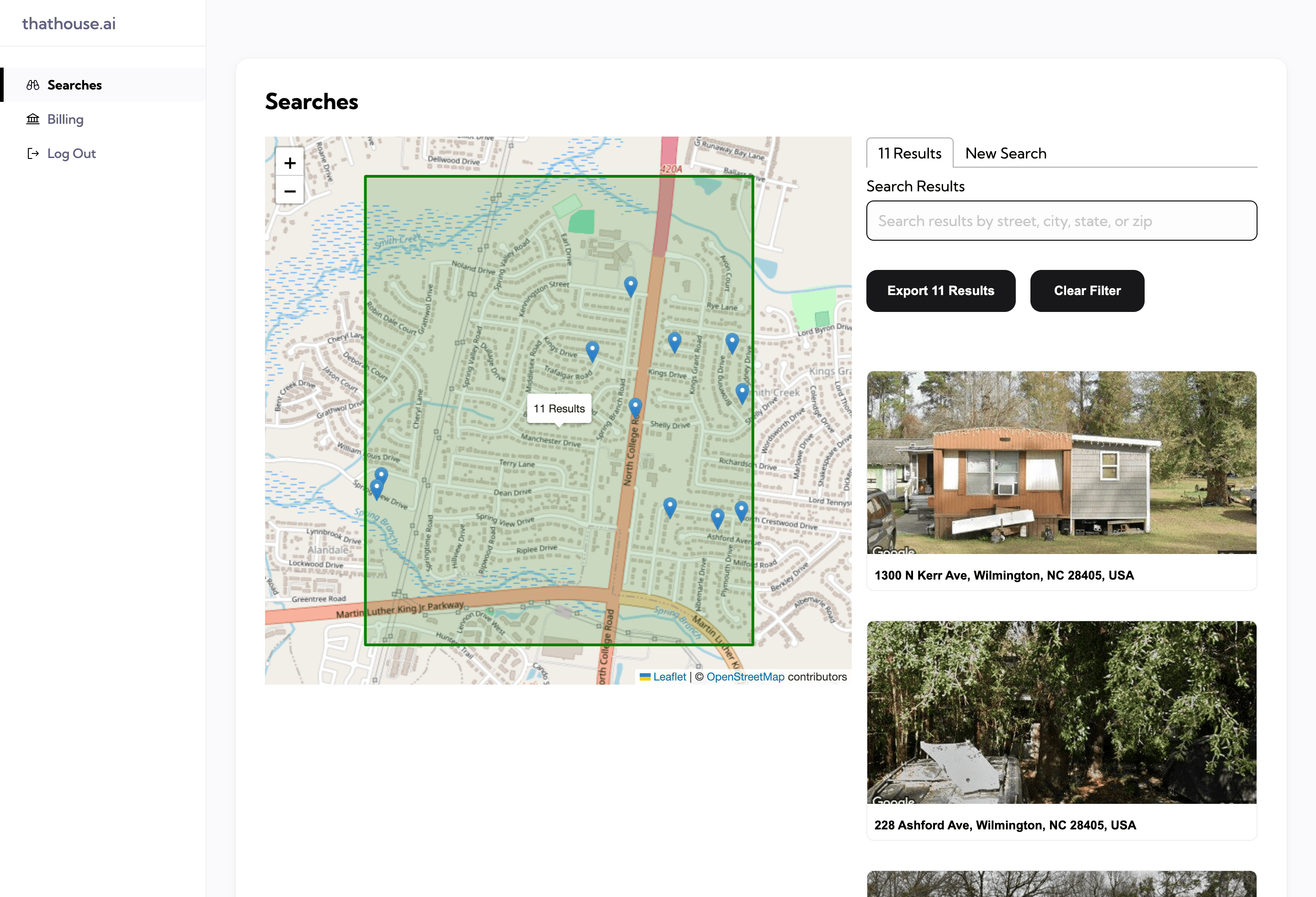Focus the search results address field
This screenshot has width=1316, height=897.
tap(1062, 221)
